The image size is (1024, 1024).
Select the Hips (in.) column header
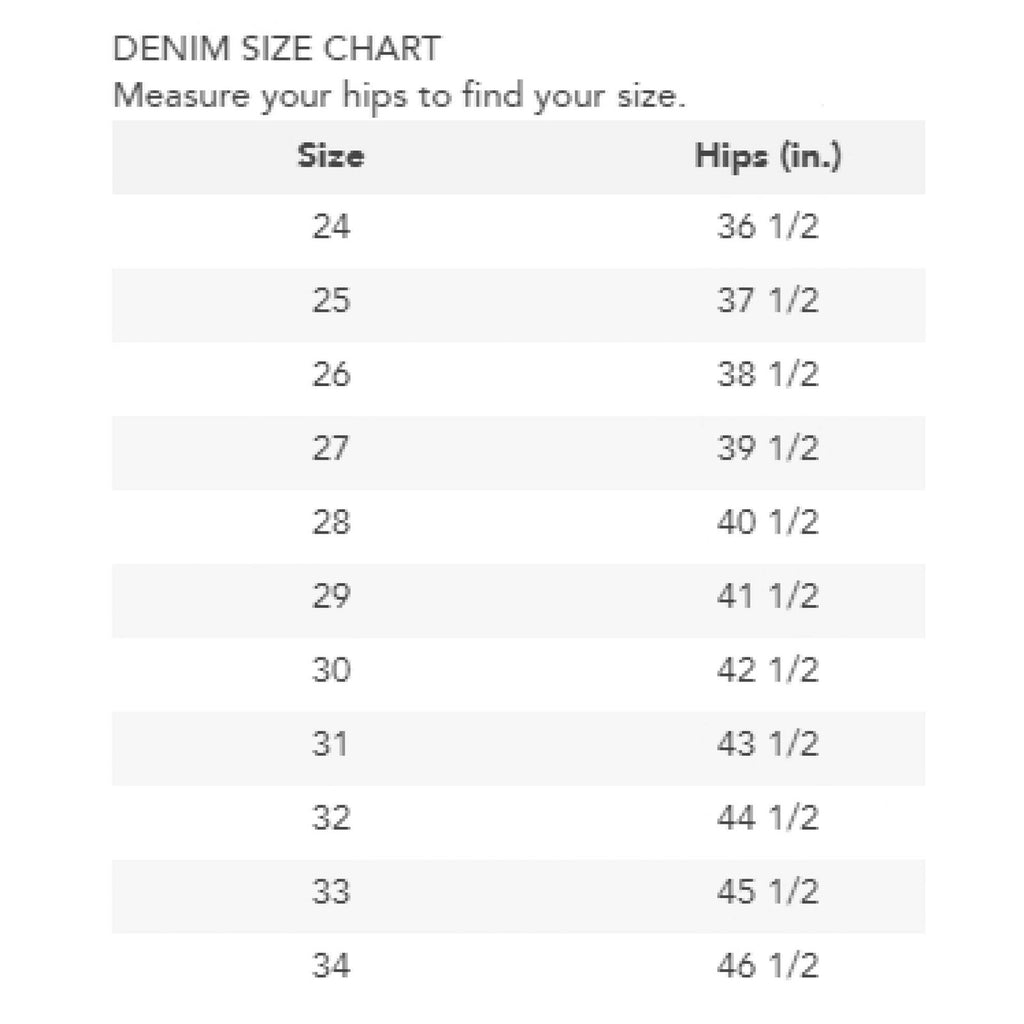click(x=767, y=157)
